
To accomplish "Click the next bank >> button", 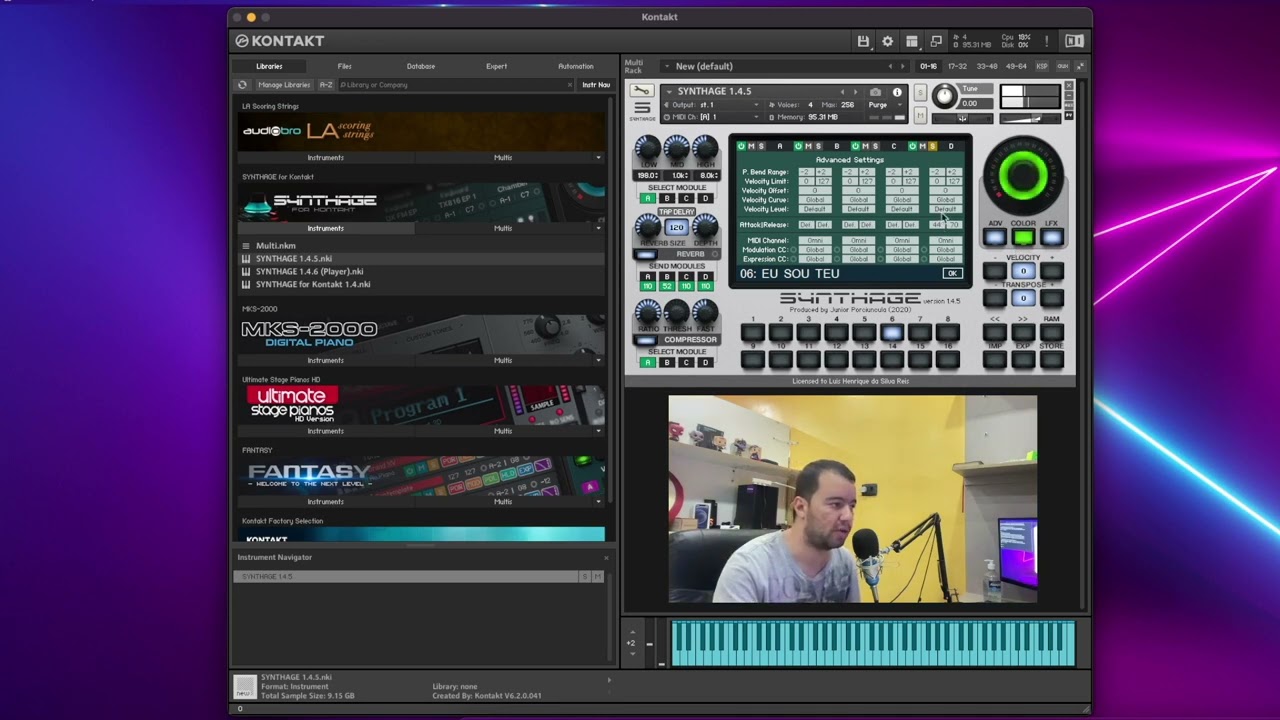I will click(1023, 333).
